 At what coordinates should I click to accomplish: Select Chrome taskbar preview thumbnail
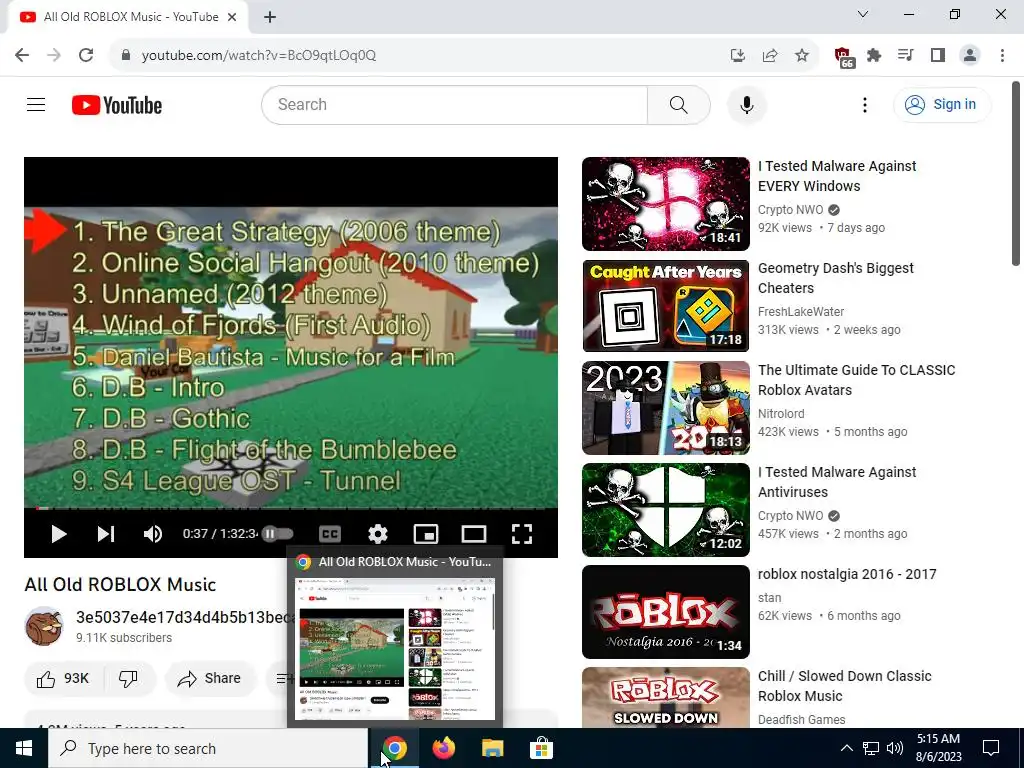point(395,648)
